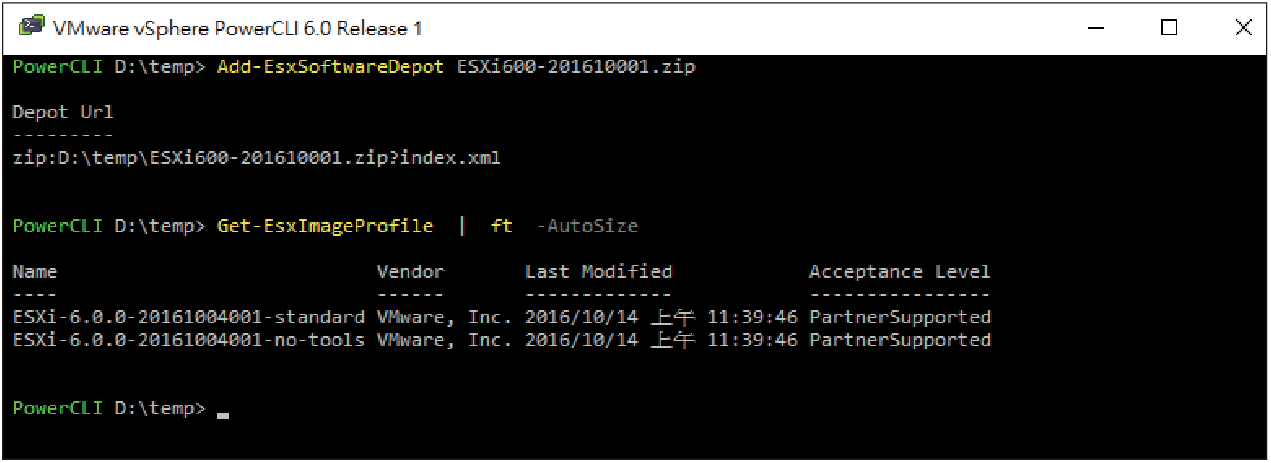Click the zip:D:\temp depot URL output line

[x=257, y=158]
